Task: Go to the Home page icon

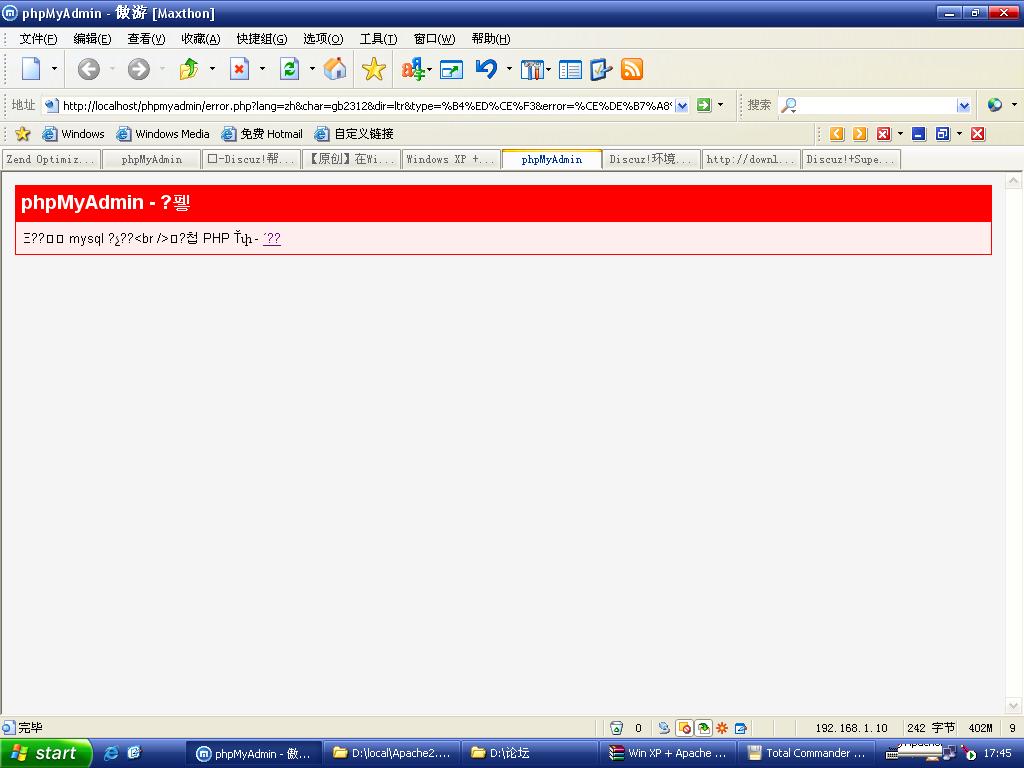Action: 335,69
